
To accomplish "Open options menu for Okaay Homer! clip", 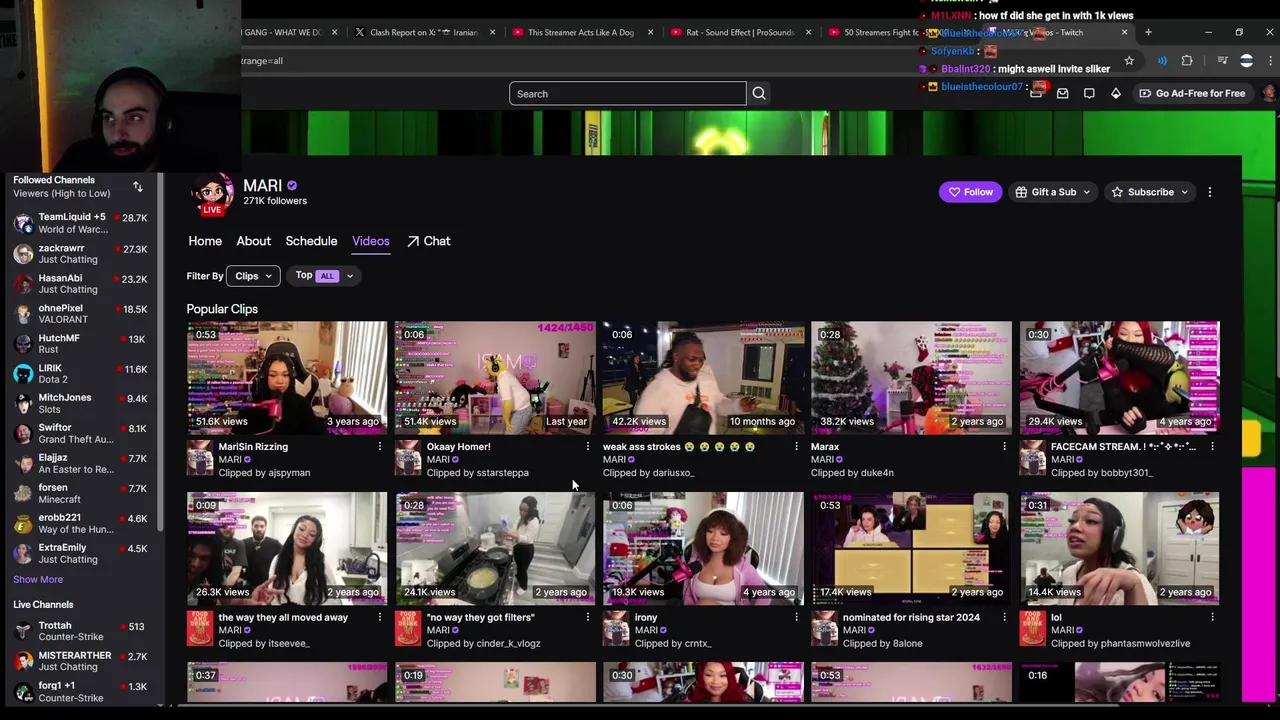I will pyautogui.click(x=588, y=447).
